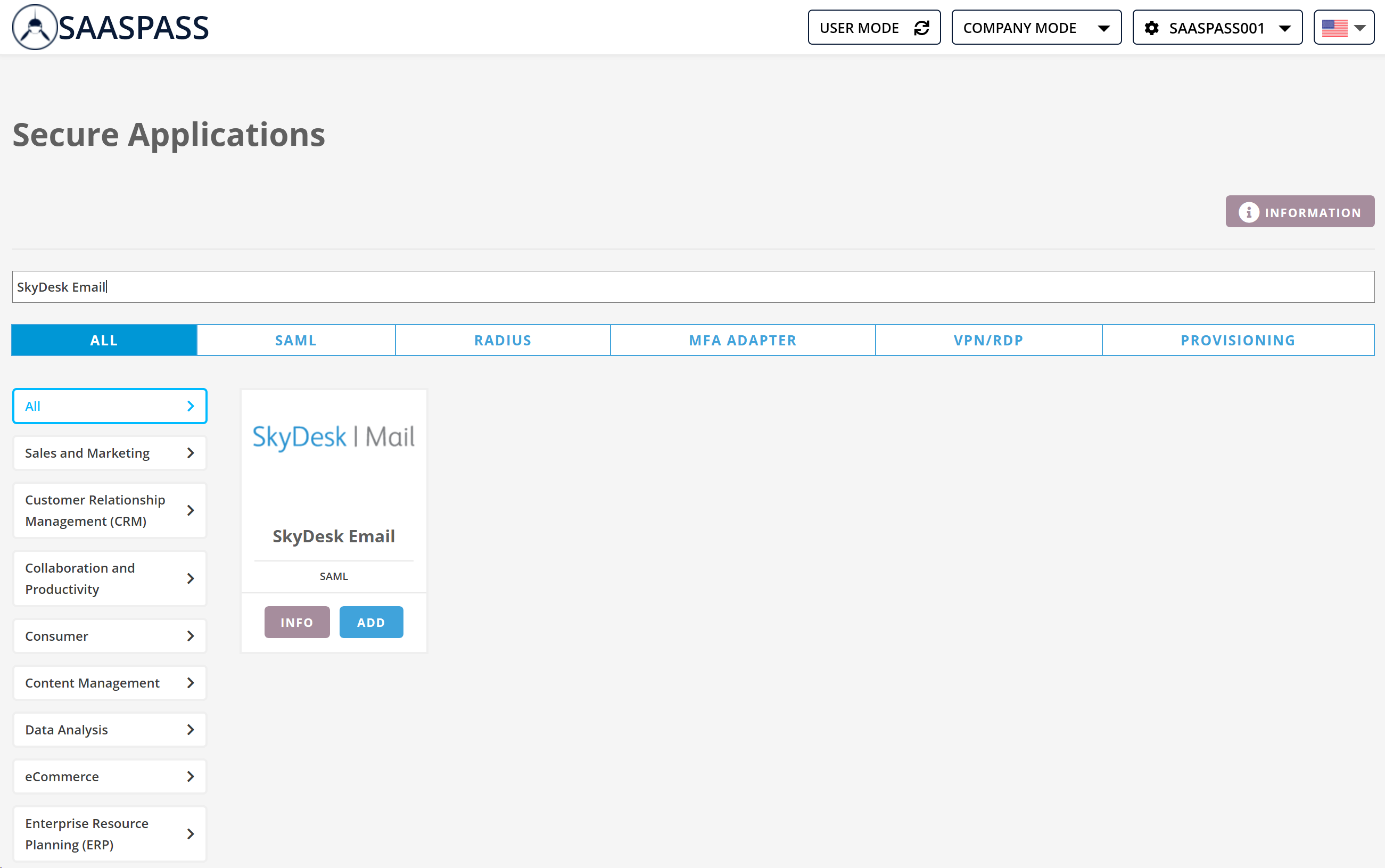The image size is (1385, 868).
Task: Click the INFORMATION button icon
Action: [1249, 211]
